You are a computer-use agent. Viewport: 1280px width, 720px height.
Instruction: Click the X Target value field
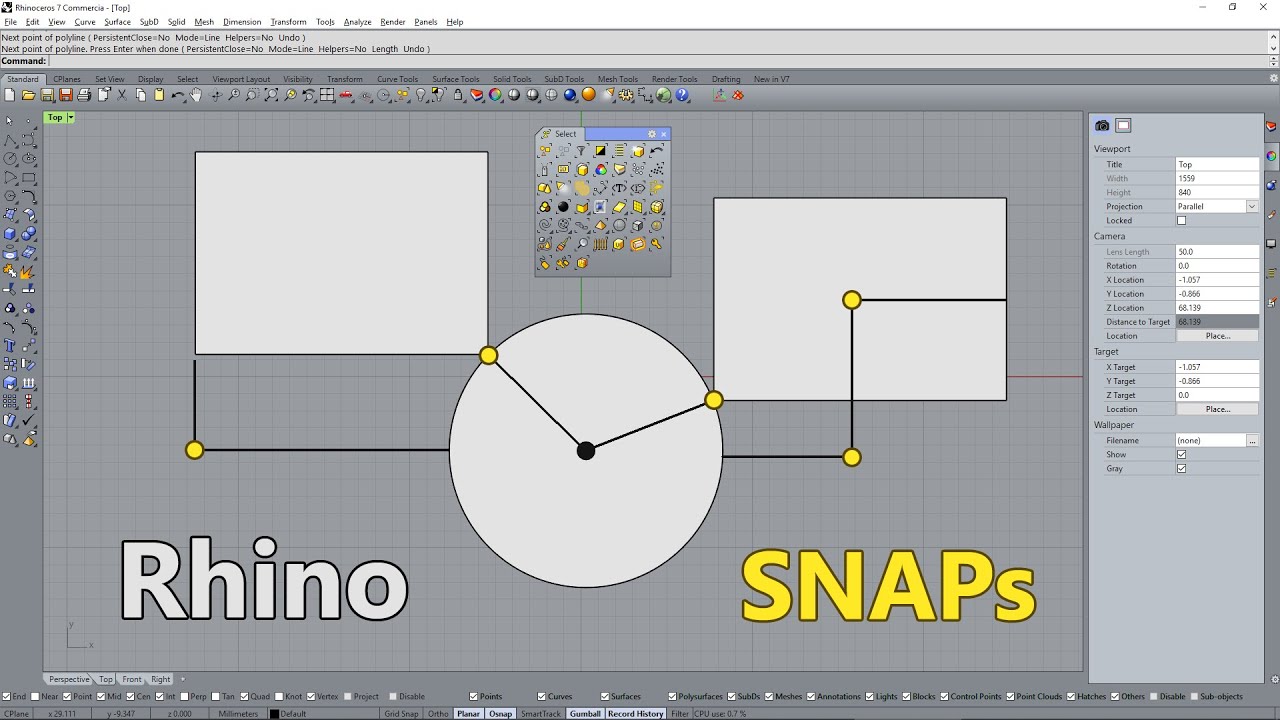(1217, 367)
